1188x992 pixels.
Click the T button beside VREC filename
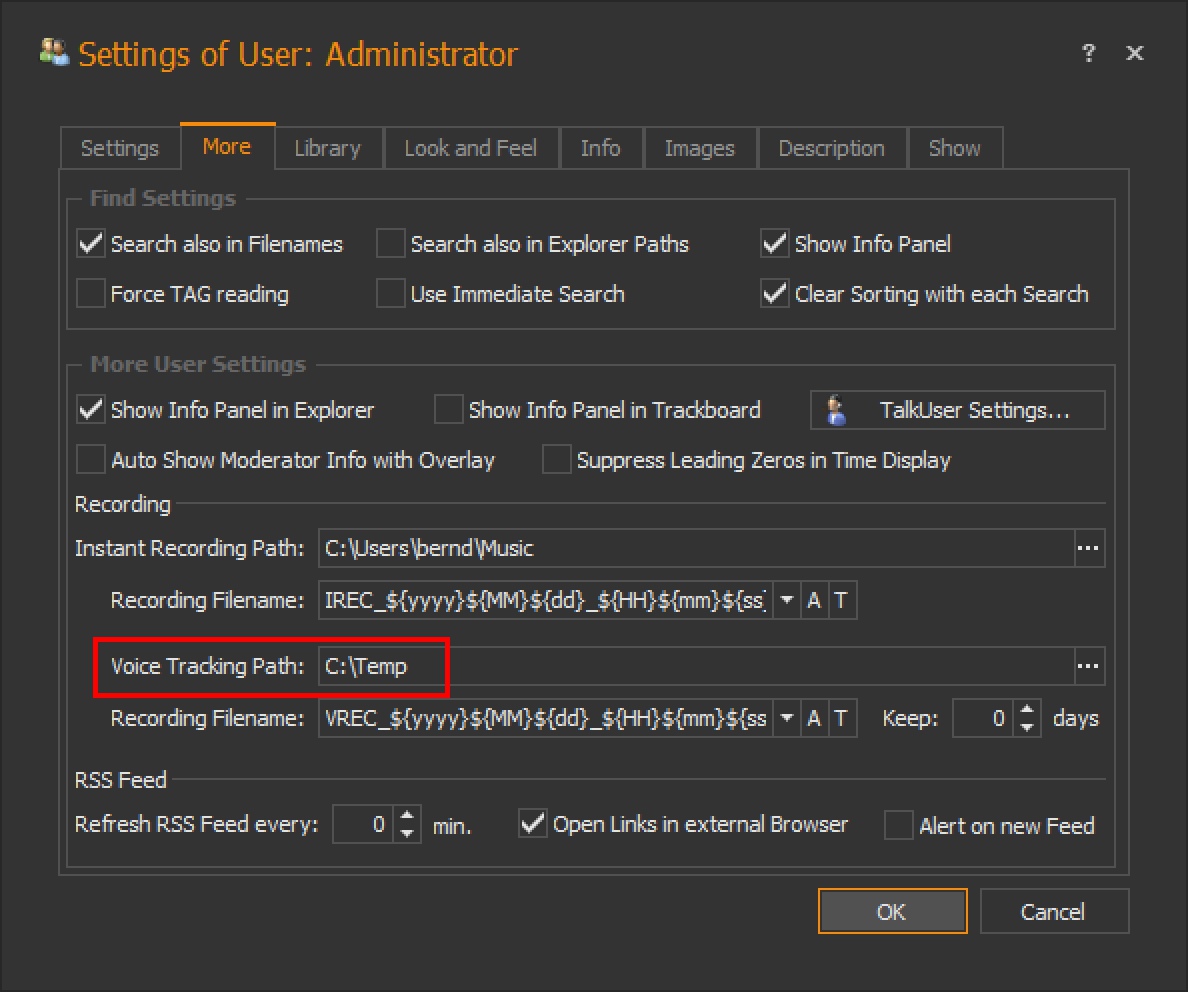[841, 718]
